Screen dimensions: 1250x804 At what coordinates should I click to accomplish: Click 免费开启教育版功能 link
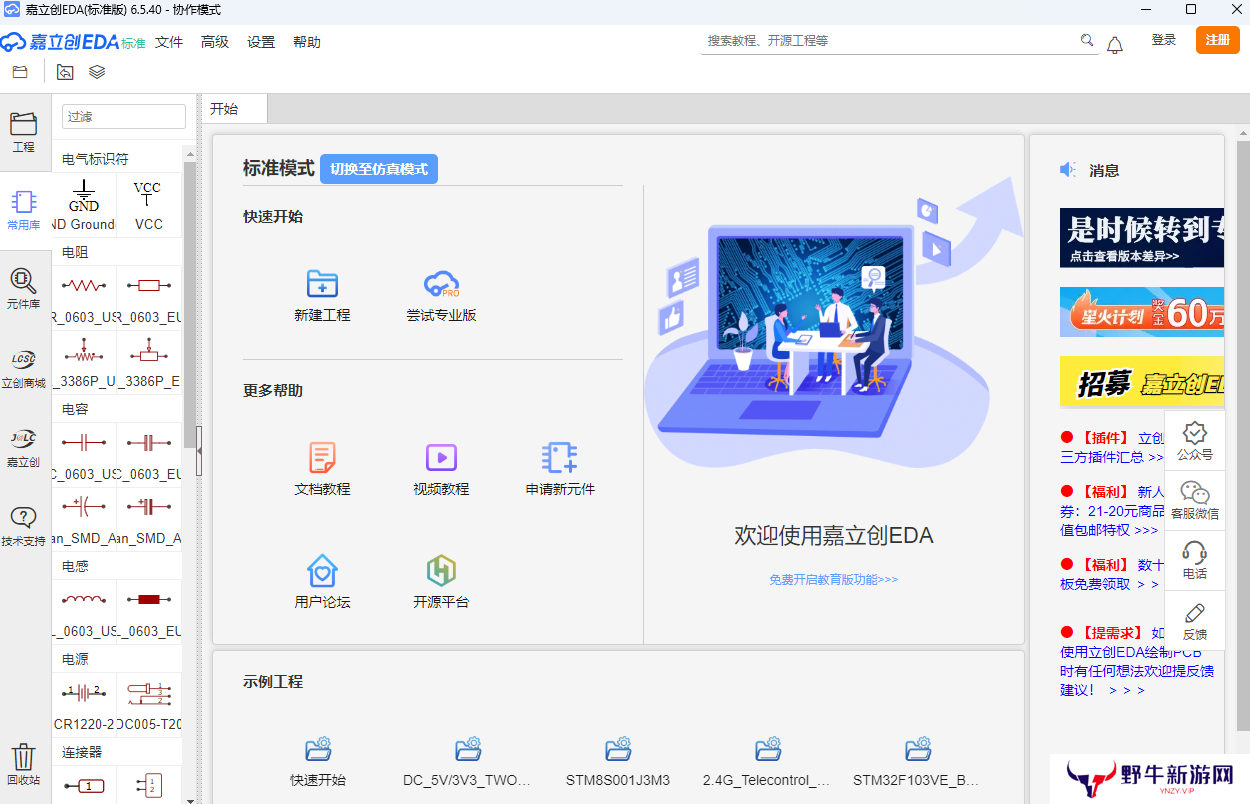point(833,580)
